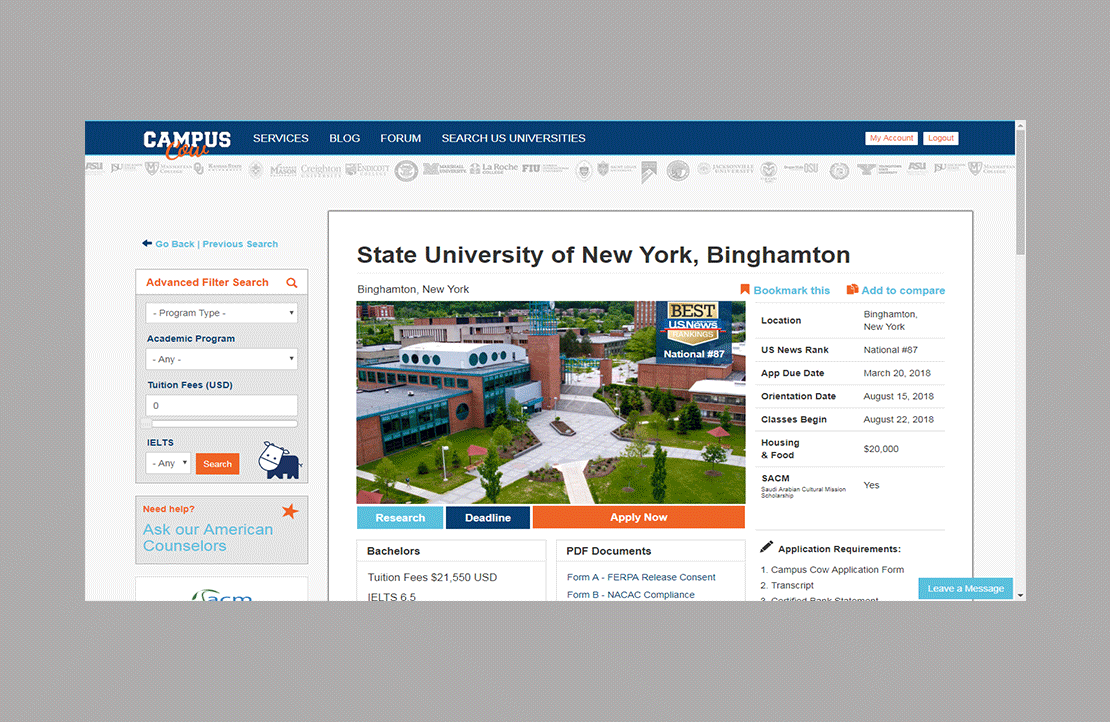The image size is (1110, 722).
Task: Click the campus aerial photo
Action: click(550, 402)
